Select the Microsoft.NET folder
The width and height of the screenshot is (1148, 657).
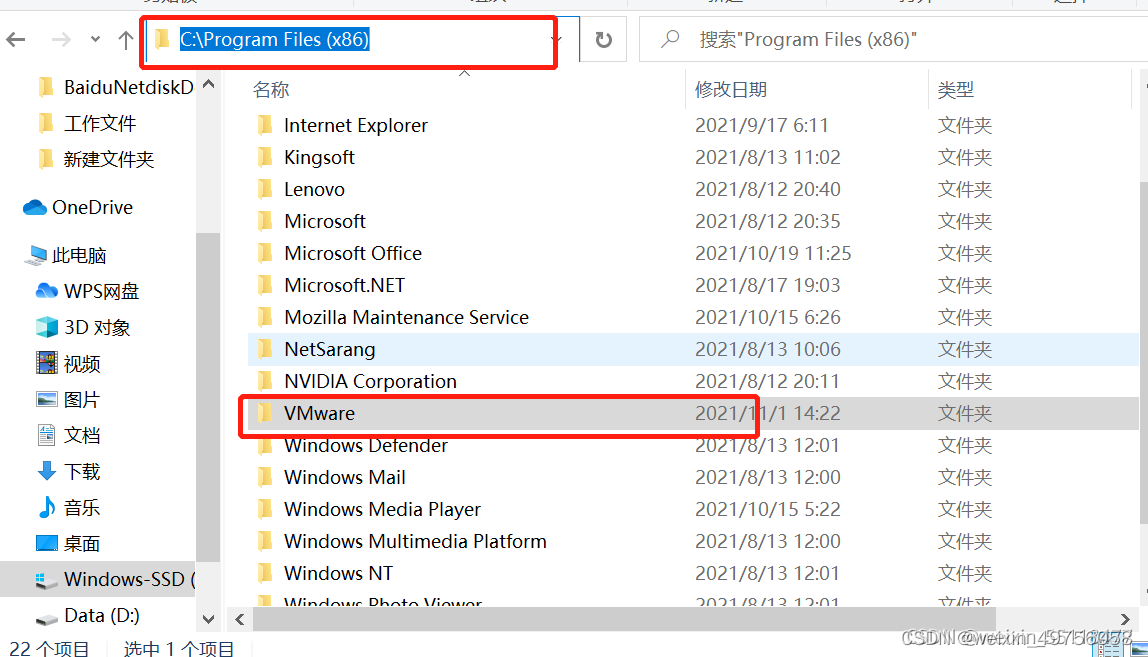click(693, 286)
